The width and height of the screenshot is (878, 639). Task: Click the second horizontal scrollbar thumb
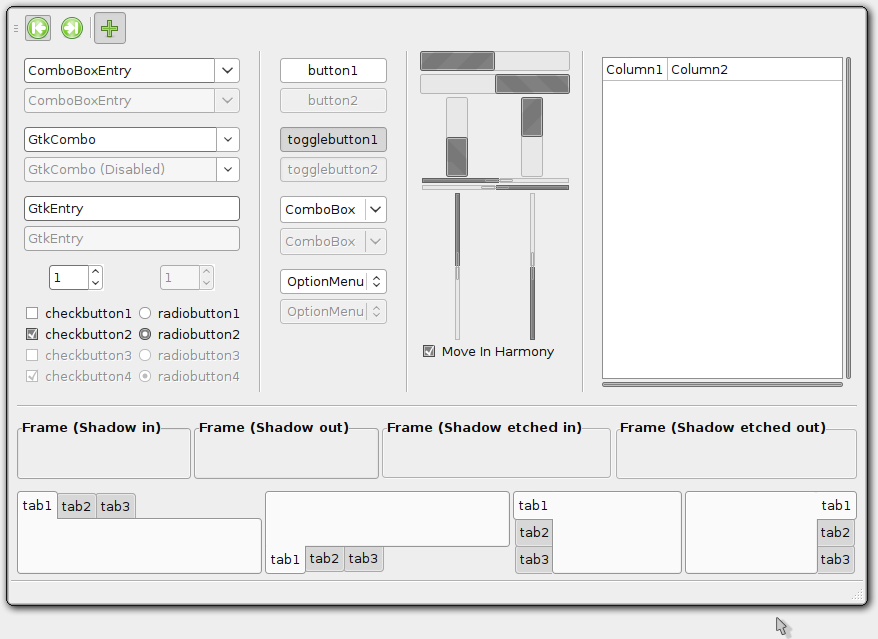click(533, 84)
